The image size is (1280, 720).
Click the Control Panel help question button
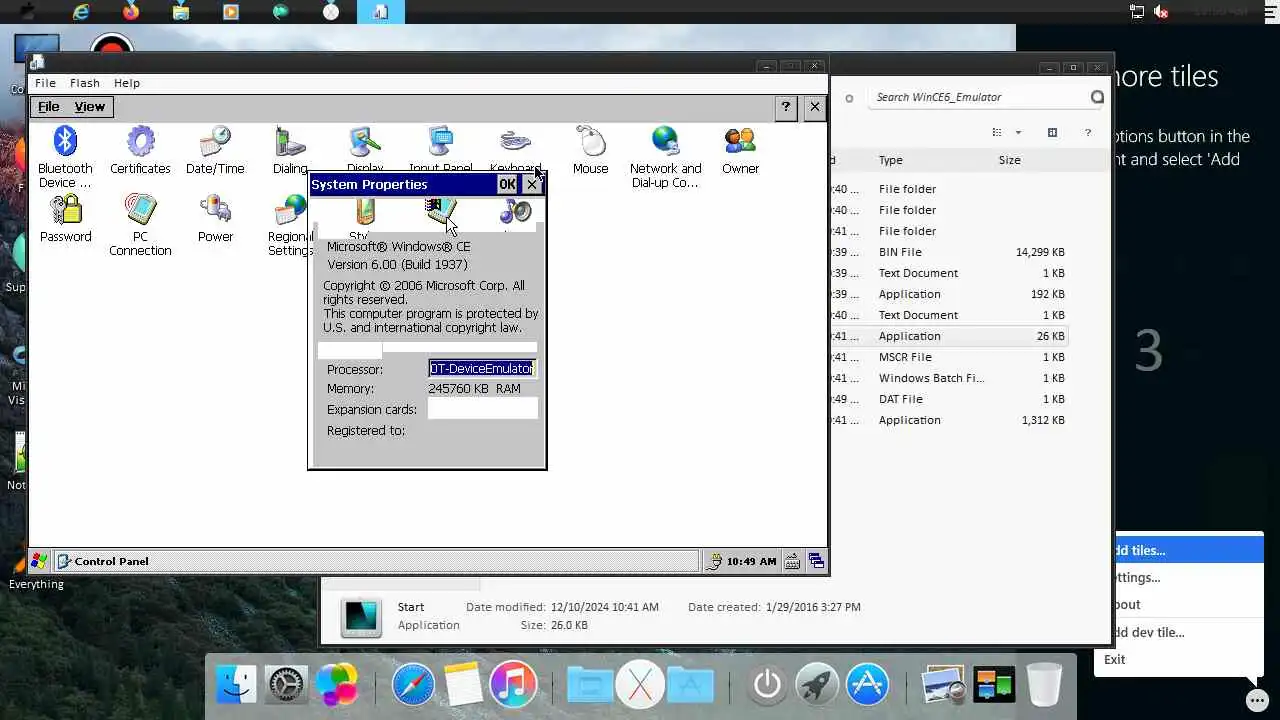click(785, 107)
